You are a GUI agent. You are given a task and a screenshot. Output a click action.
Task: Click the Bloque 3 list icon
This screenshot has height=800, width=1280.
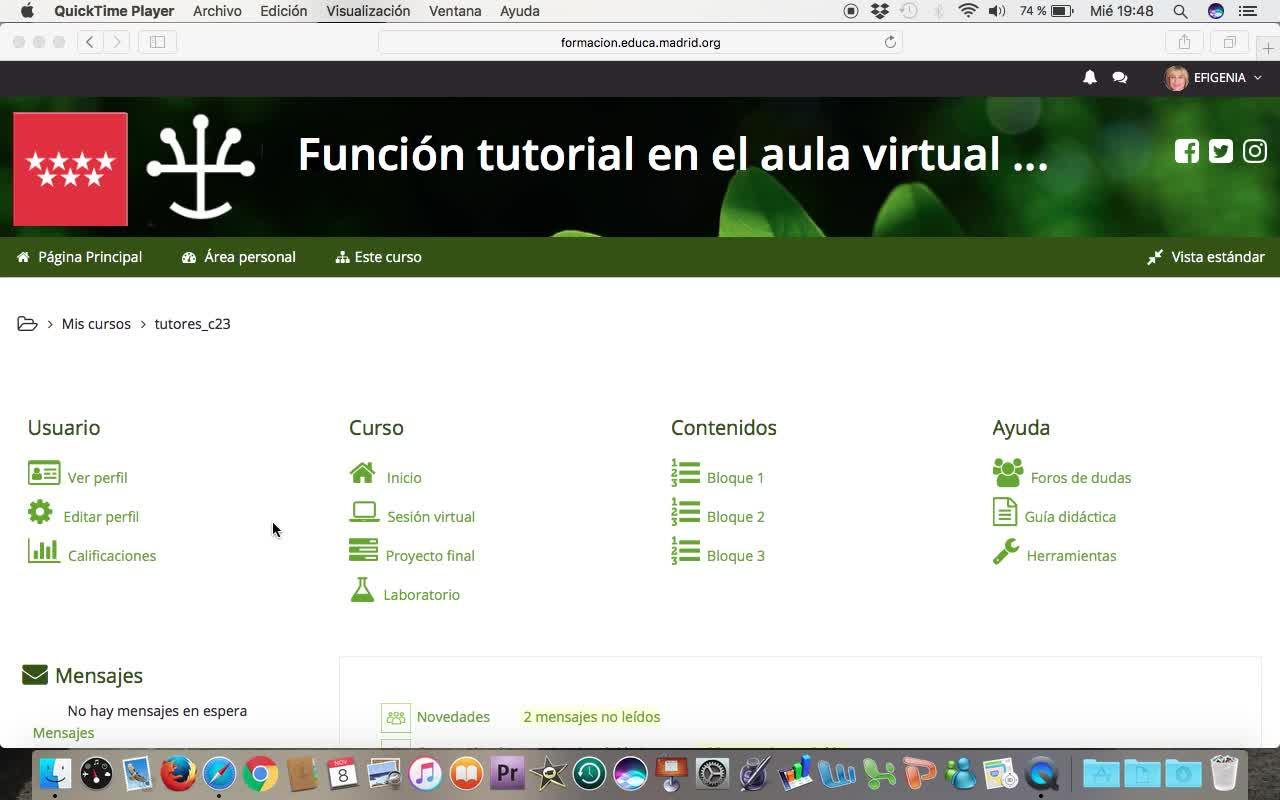click(685, 551)
